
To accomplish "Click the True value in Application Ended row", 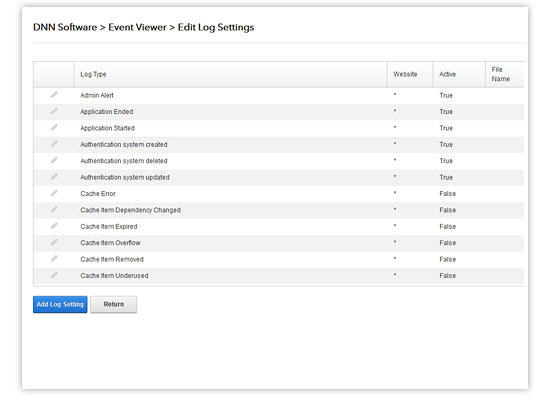I will [446, 112].
